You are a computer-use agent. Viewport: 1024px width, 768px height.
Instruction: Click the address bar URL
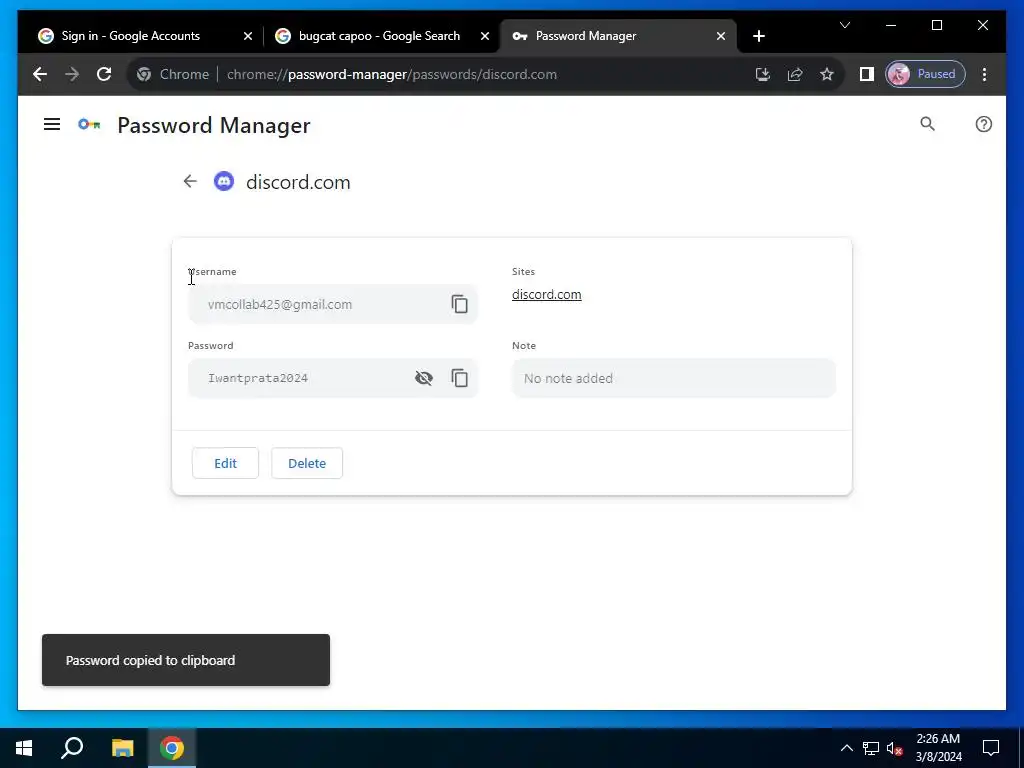392,74
